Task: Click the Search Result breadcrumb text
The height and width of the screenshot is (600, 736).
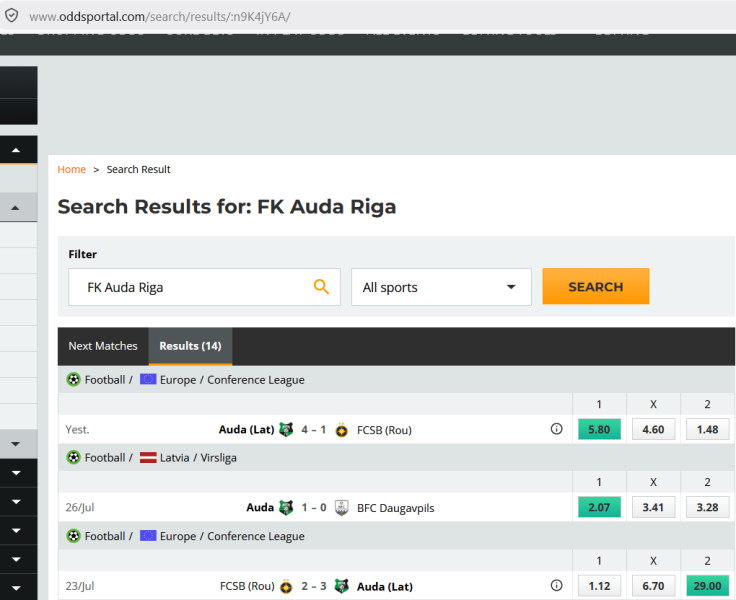Action: [138, 169]
